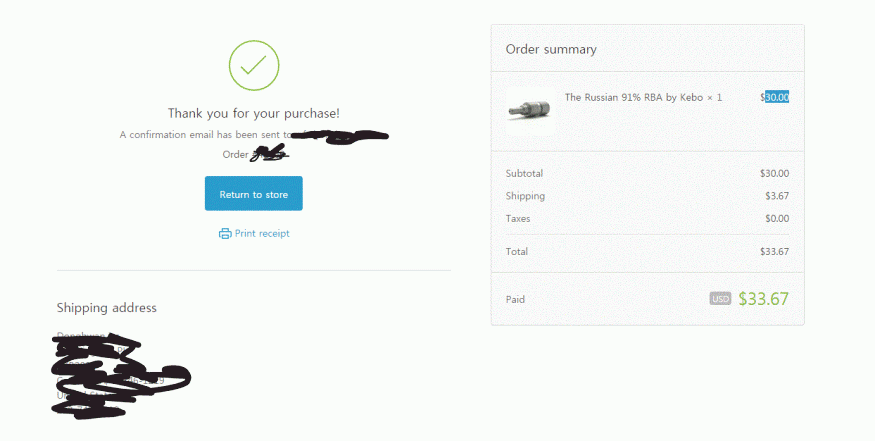Click the confirmation email sent message
875x441 pixels.
pyautogui.click(x=254, y=135)
